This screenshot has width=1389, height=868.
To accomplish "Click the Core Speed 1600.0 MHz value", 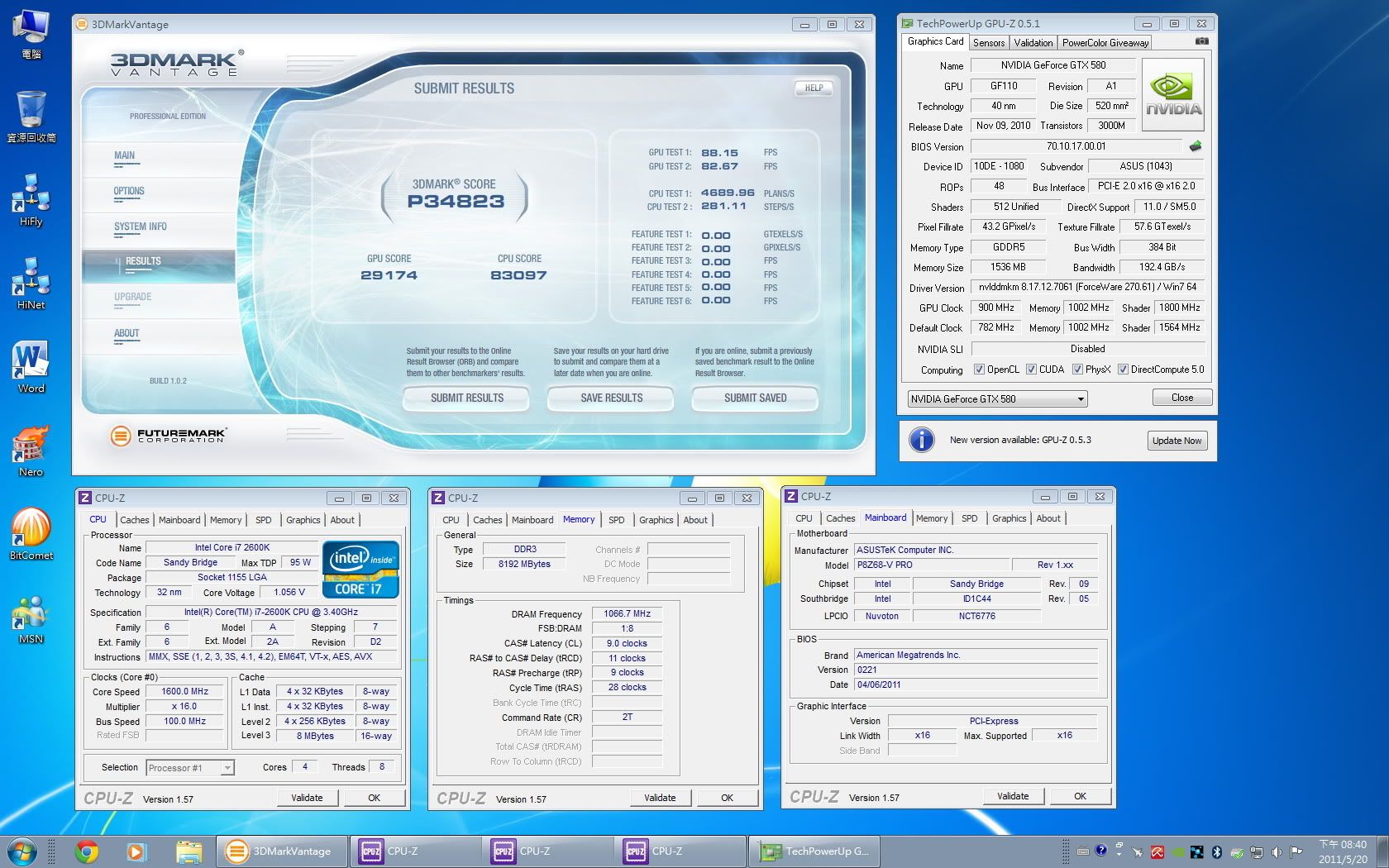I will pyautogui.click(x=184, y=692).
